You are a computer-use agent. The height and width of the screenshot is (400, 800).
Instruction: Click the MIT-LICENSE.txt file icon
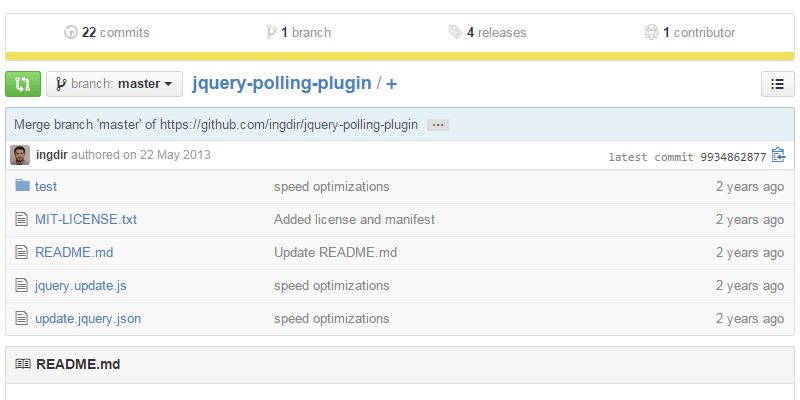coord(22,219)
